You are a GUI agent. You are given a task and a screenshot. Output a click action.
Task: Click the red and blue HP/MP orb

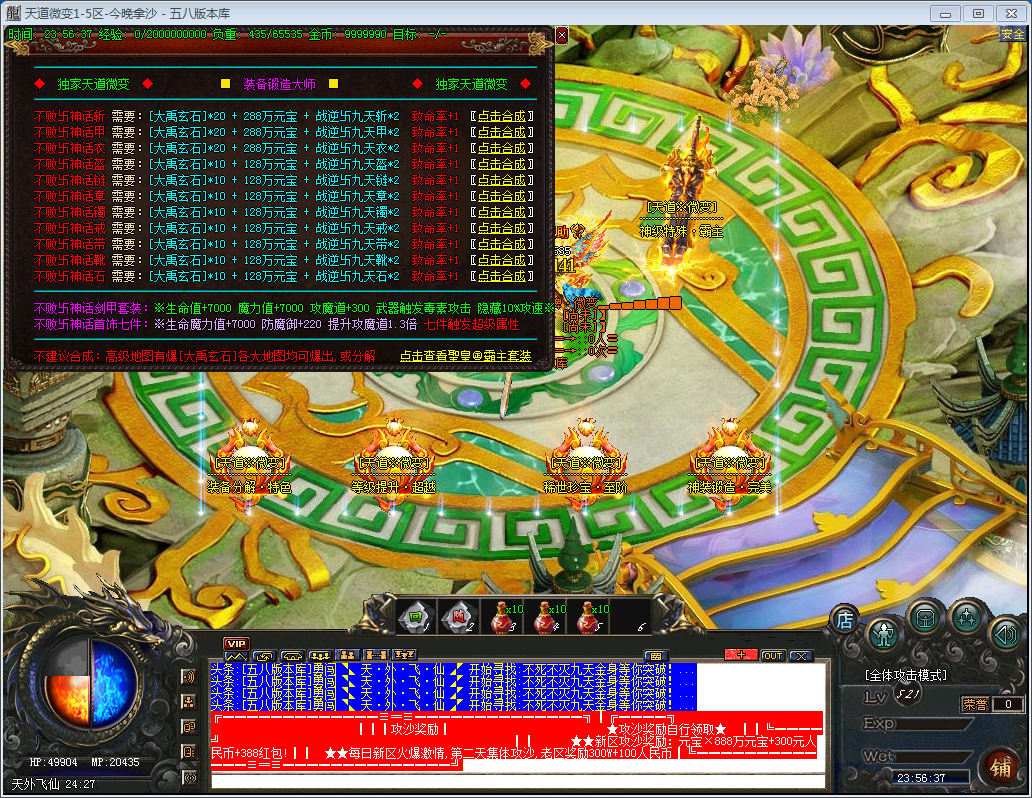point(91,683)
